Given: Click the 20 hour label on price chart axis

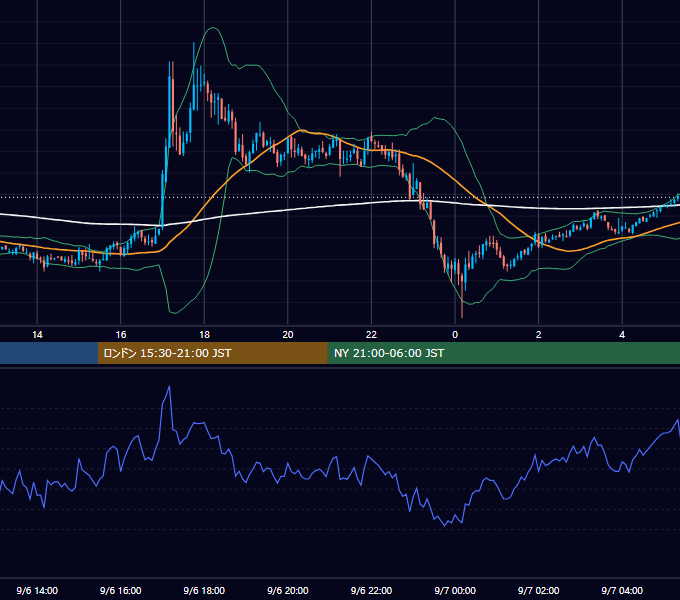Looking at the screenshot, I should [288, 335].
